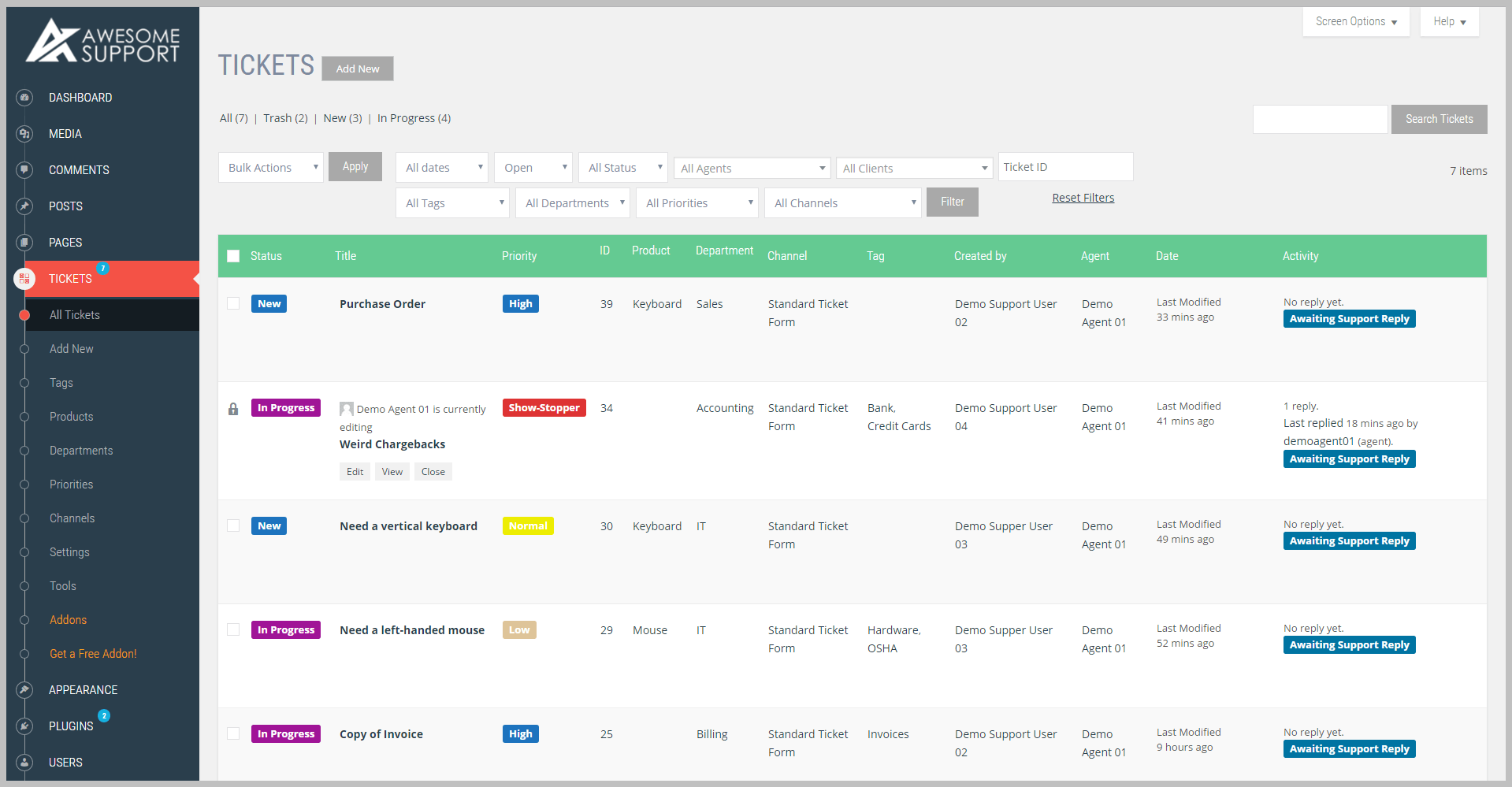
Task: Open Settings submenu item
Action: point(69,552)
